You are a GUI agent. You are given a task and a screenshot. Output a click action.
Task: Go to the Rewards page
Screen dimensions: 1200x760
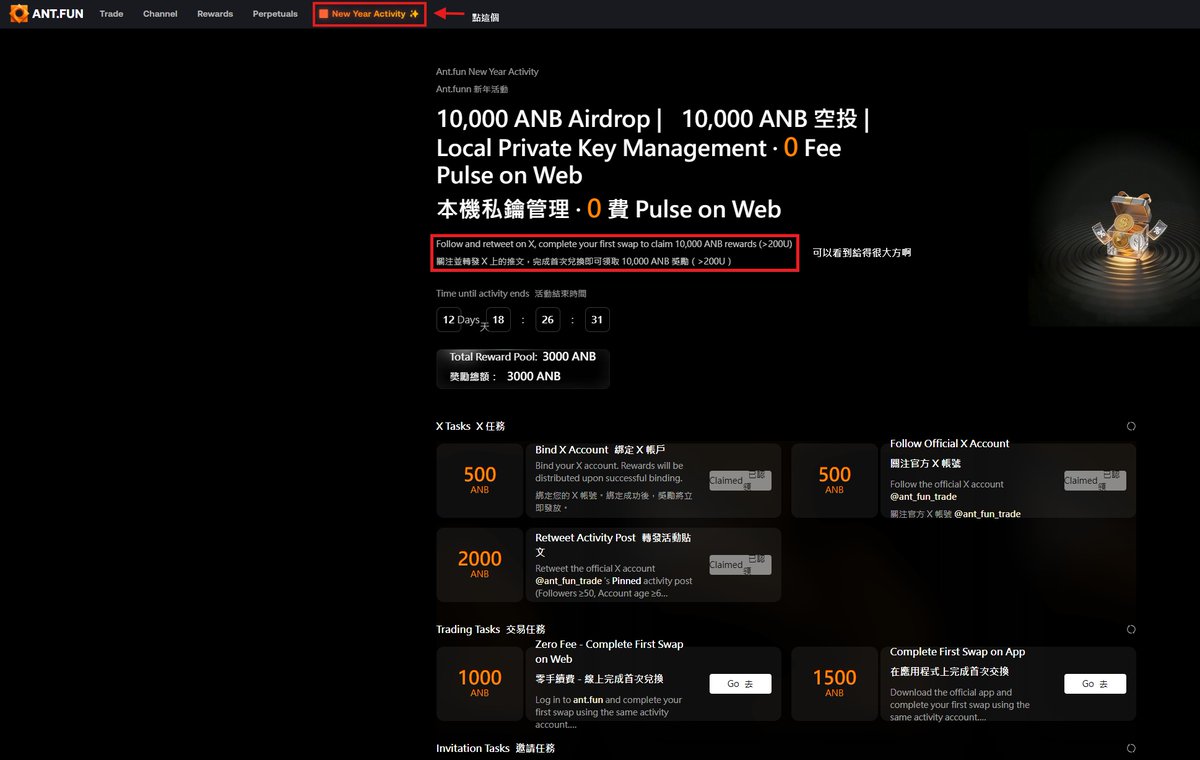[215, 14]
